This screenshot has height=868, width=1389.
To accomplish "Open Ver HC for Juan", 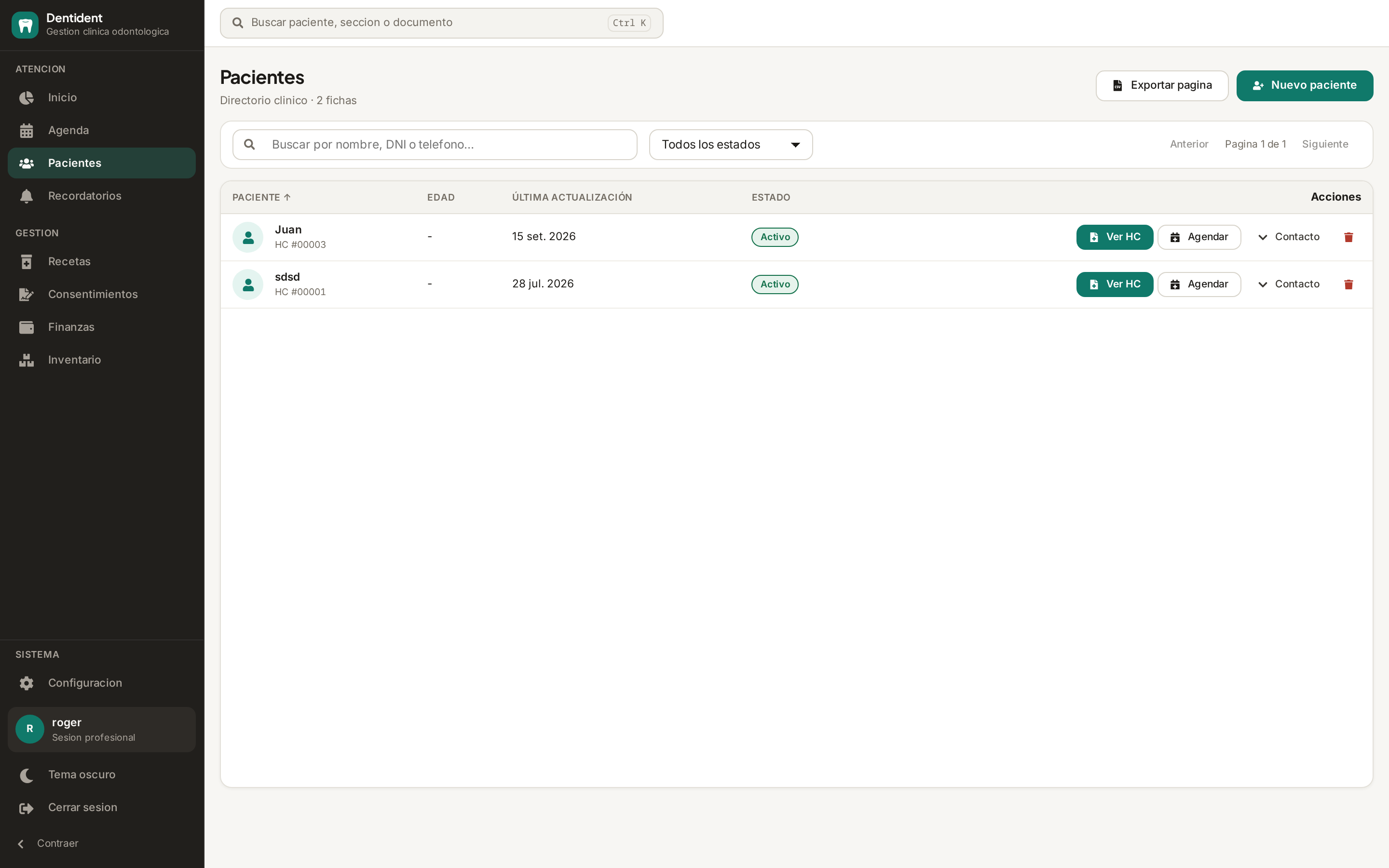I will [x=1114, y=237].
